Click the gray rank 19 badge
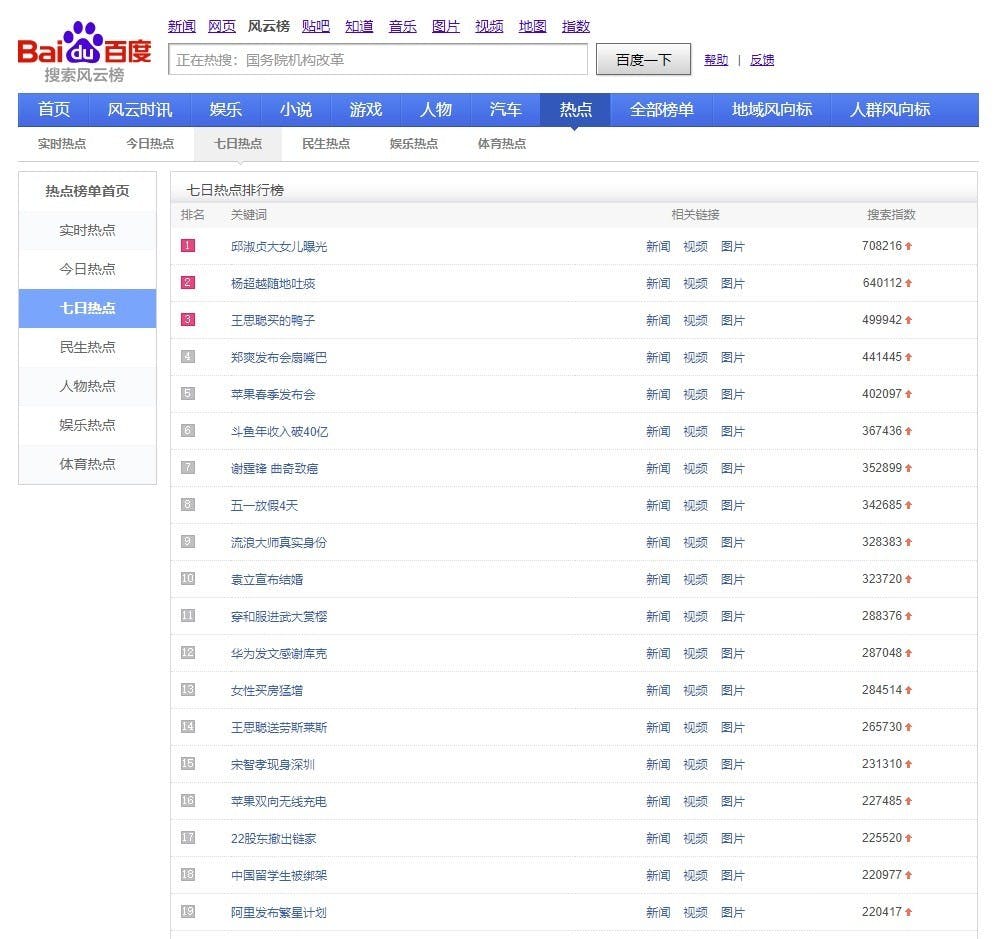The width and height of the screenshot is (1005, 939). (188, 911)
